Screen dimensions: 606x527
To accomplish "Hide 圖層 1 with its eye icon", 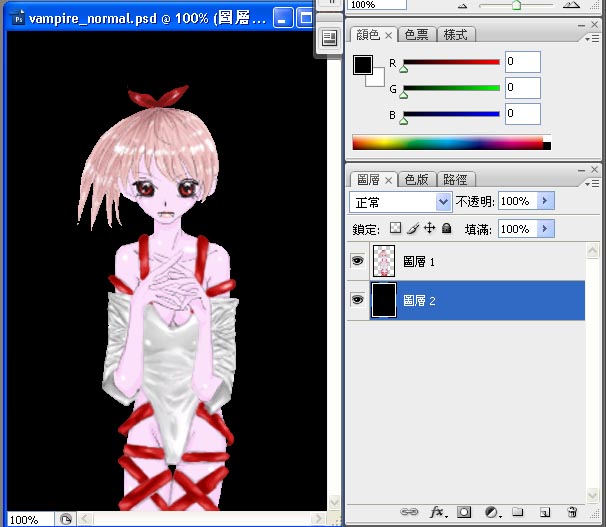I will pos(357,261).
